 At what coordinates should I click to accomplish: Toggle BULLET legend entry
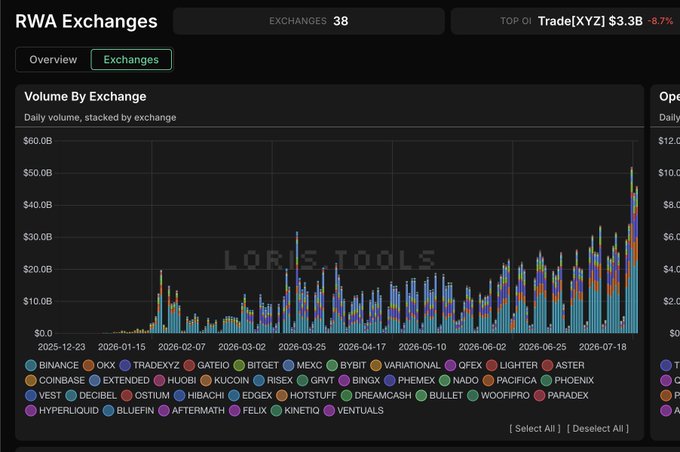(439, 396)
